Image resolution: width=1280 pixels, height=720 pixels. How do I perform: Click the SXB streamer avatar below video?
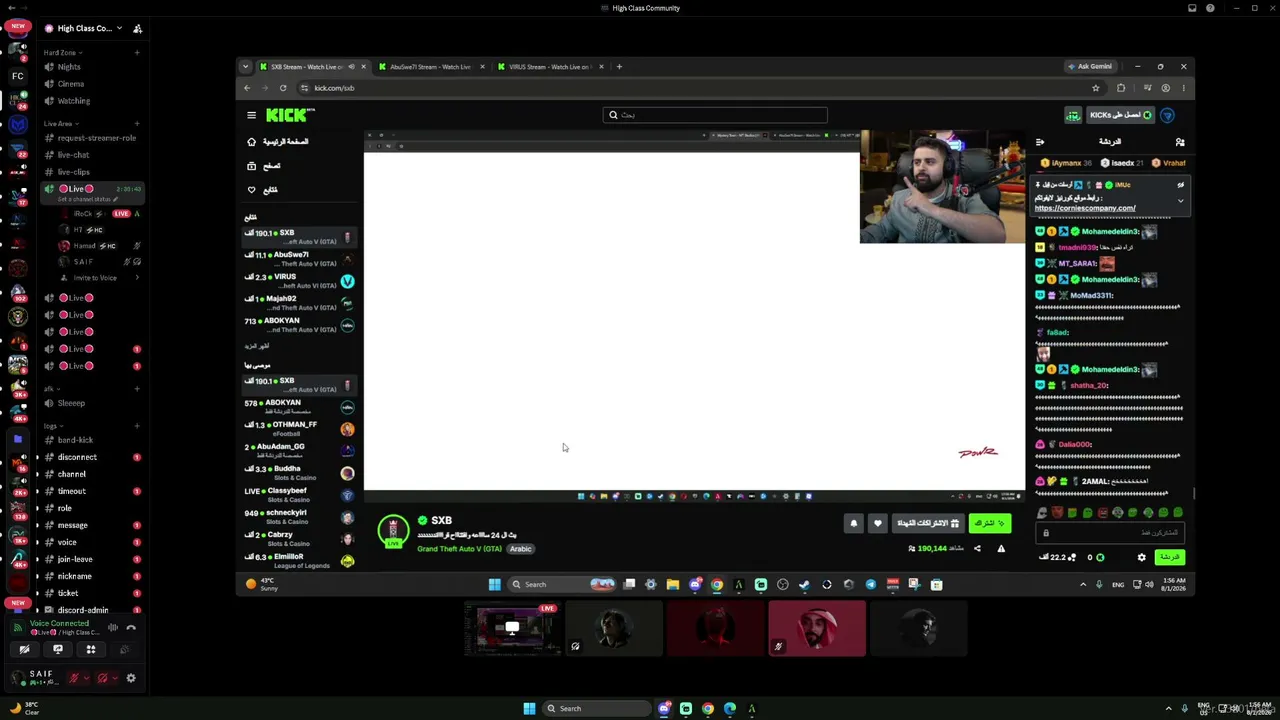pyautogui.click(x=393, y=530)
